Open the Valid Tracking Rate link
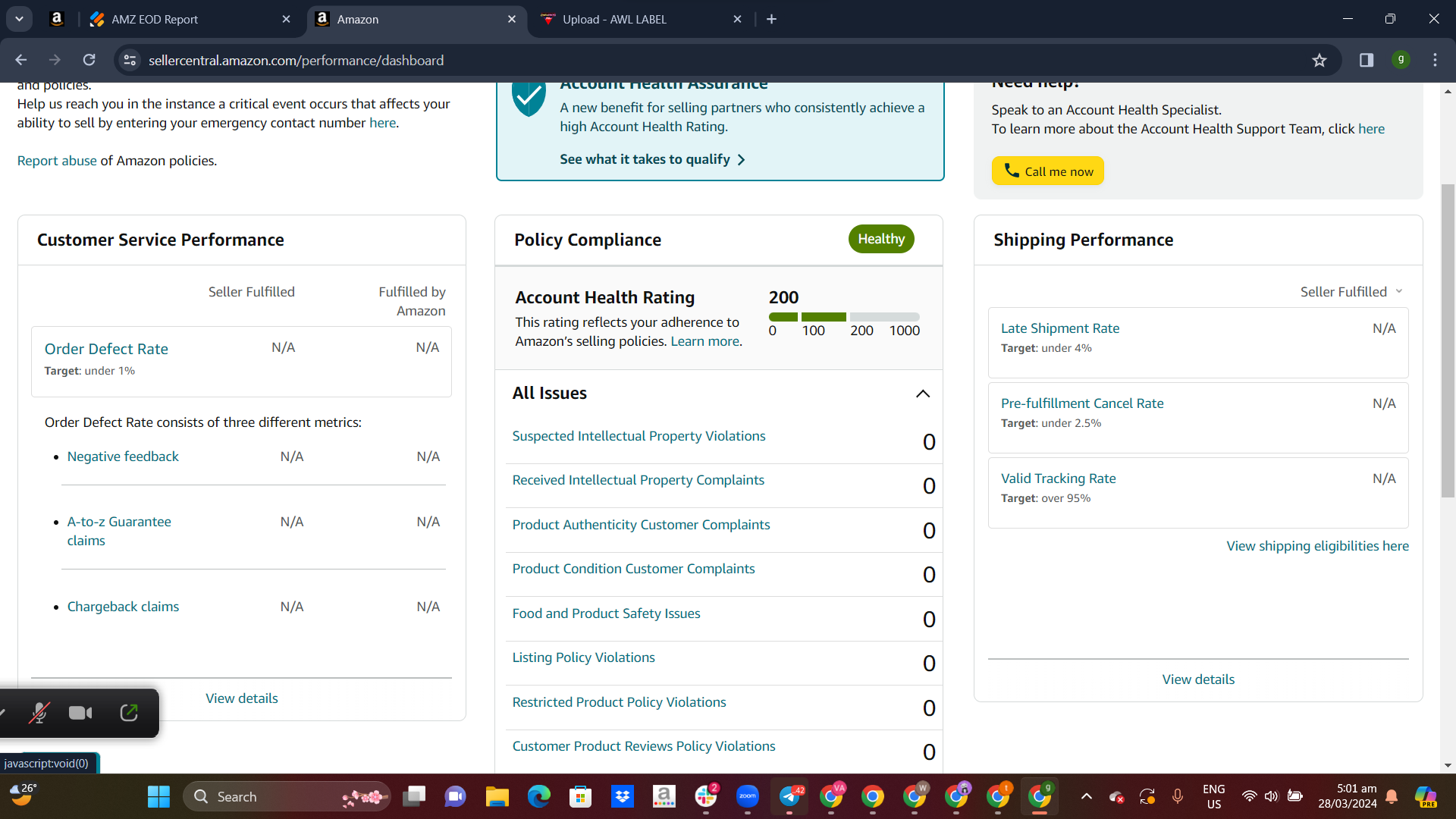 (x=1058, y=479)
